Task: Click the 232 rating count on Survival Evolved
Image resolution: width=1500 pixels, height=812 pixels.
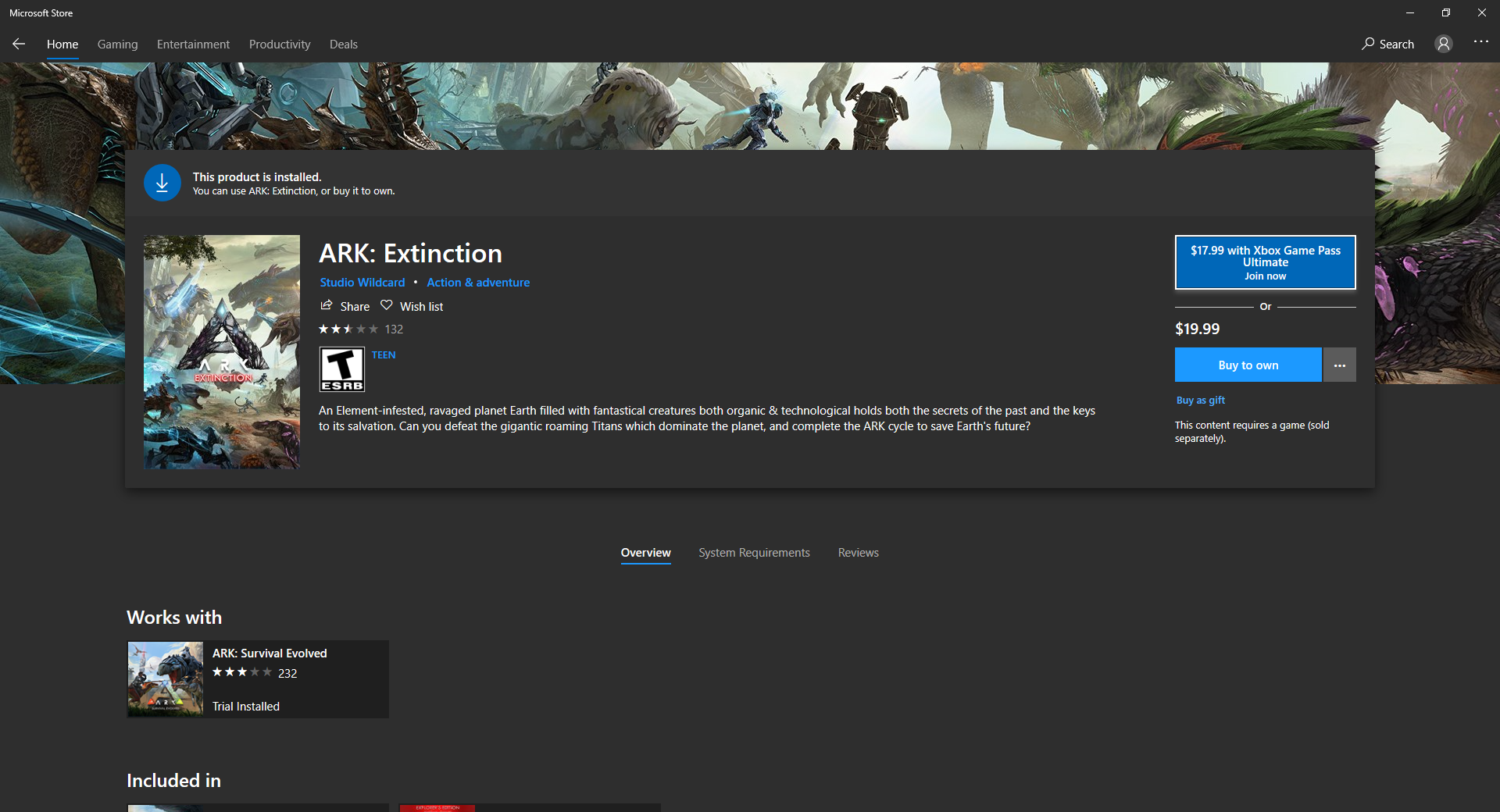Action: tap(287, 673)
